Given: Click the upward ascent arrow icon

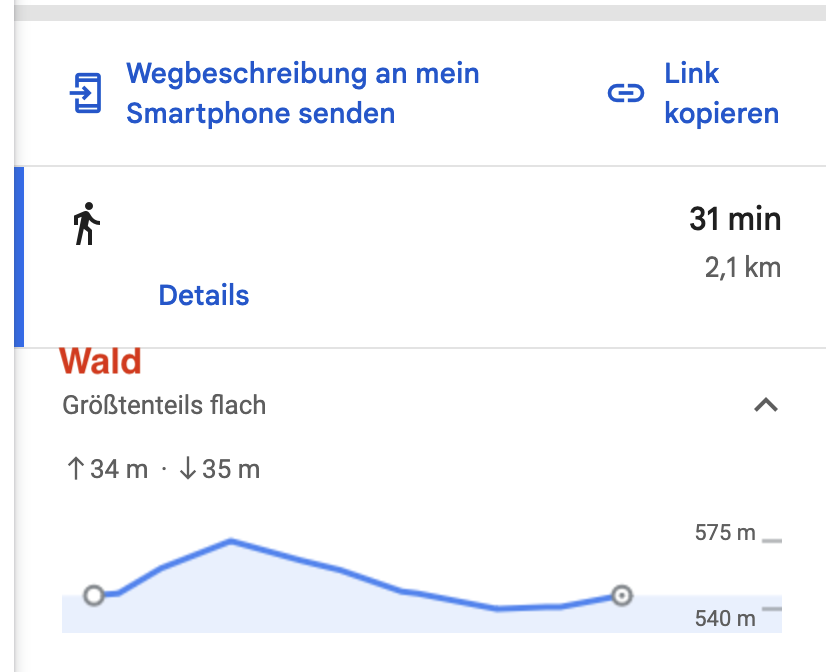Looking at the screenshot, I should pos(74,469).
